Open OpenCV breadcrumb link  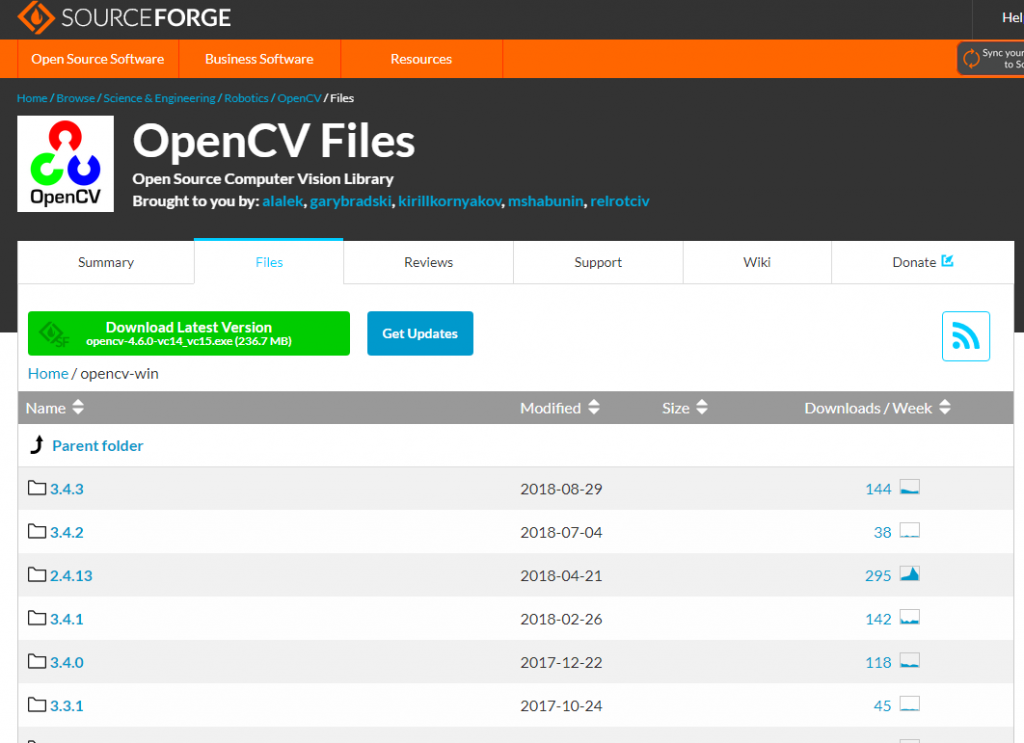coord(299,98)
